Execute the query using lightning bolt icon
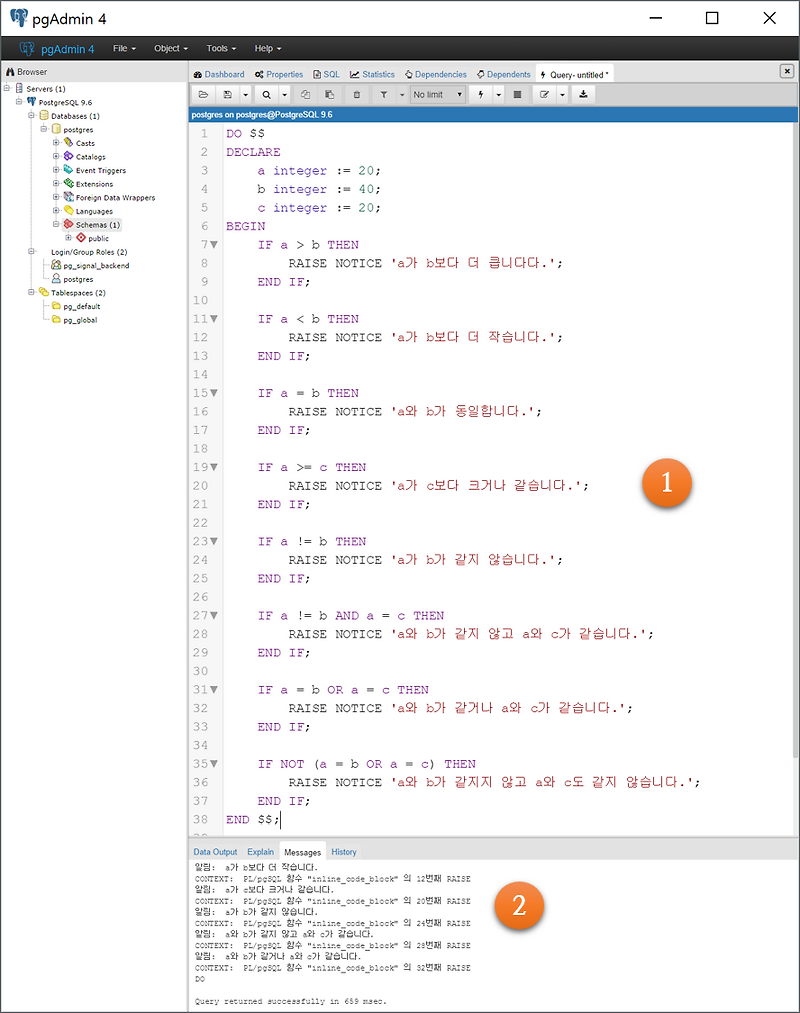Viewport: 800px width, 1013px height. (481, 95)
